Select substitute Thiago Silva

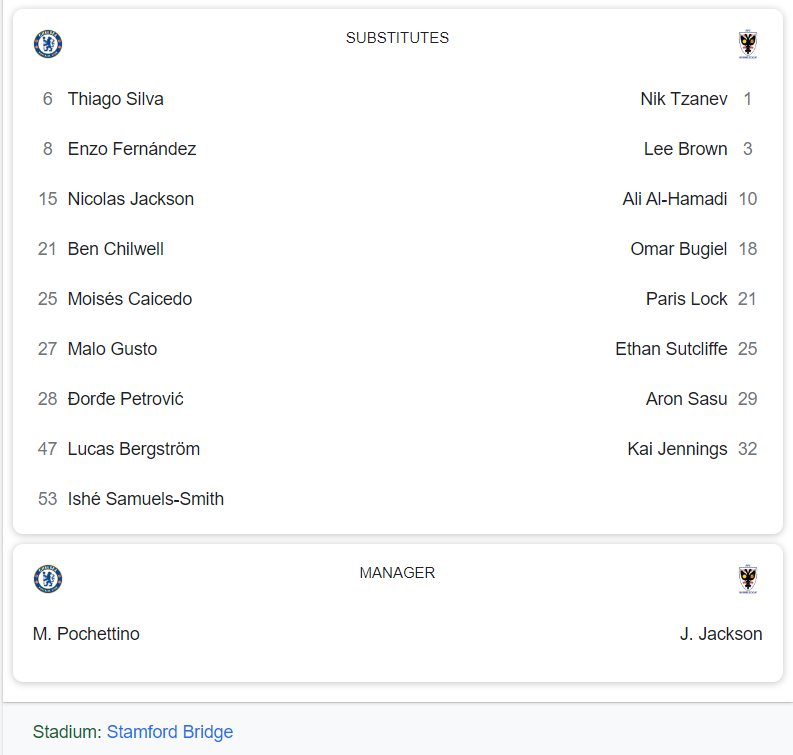(x=115, y=99)
